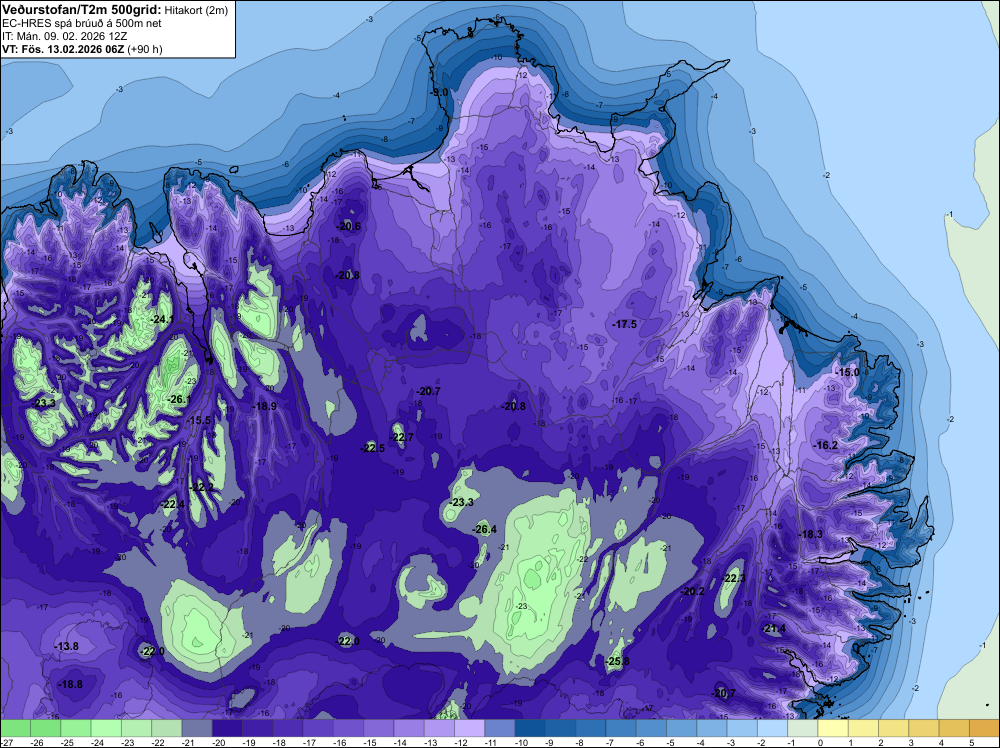This screenshot has width=1000, height=748.
Task: Select the -22.4 temperature value
Action: [x=172, y=504]
